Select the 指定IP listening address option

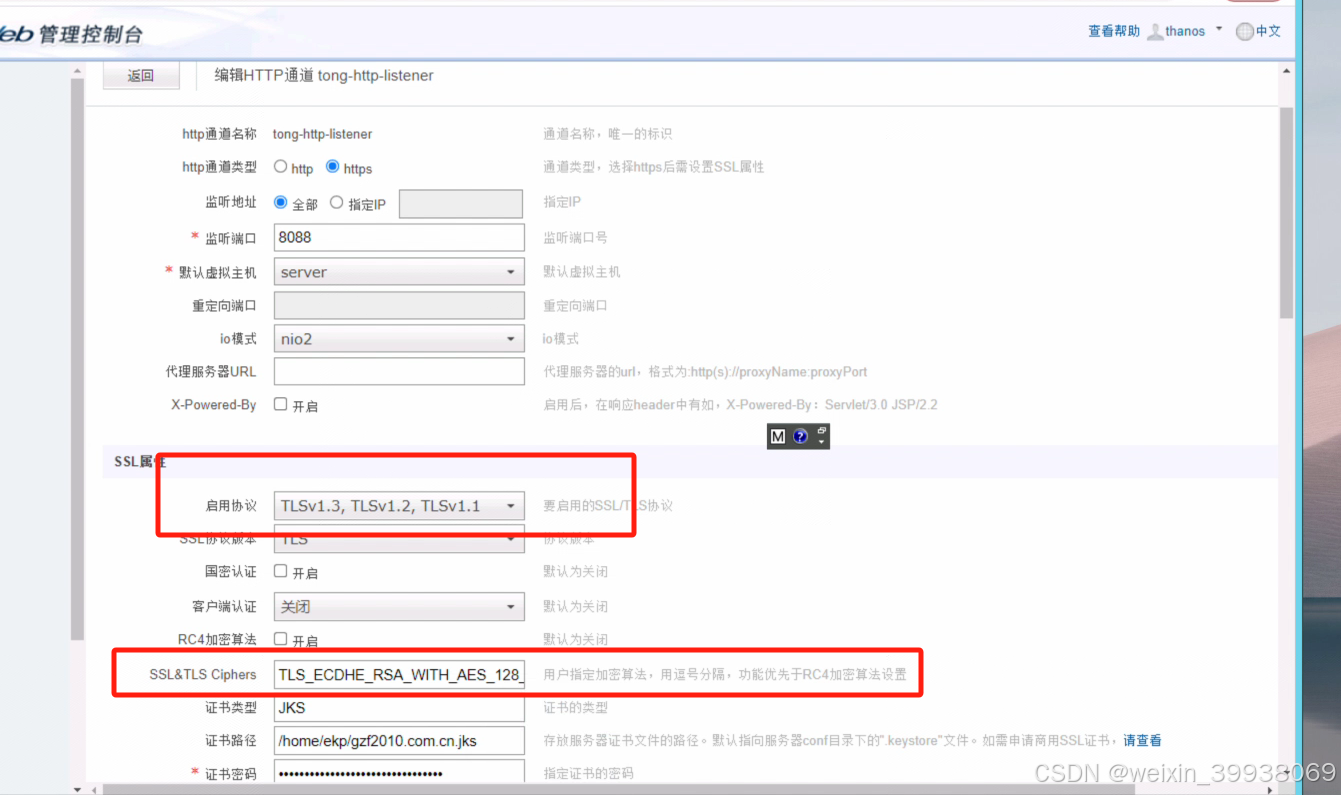click(337, 202)
